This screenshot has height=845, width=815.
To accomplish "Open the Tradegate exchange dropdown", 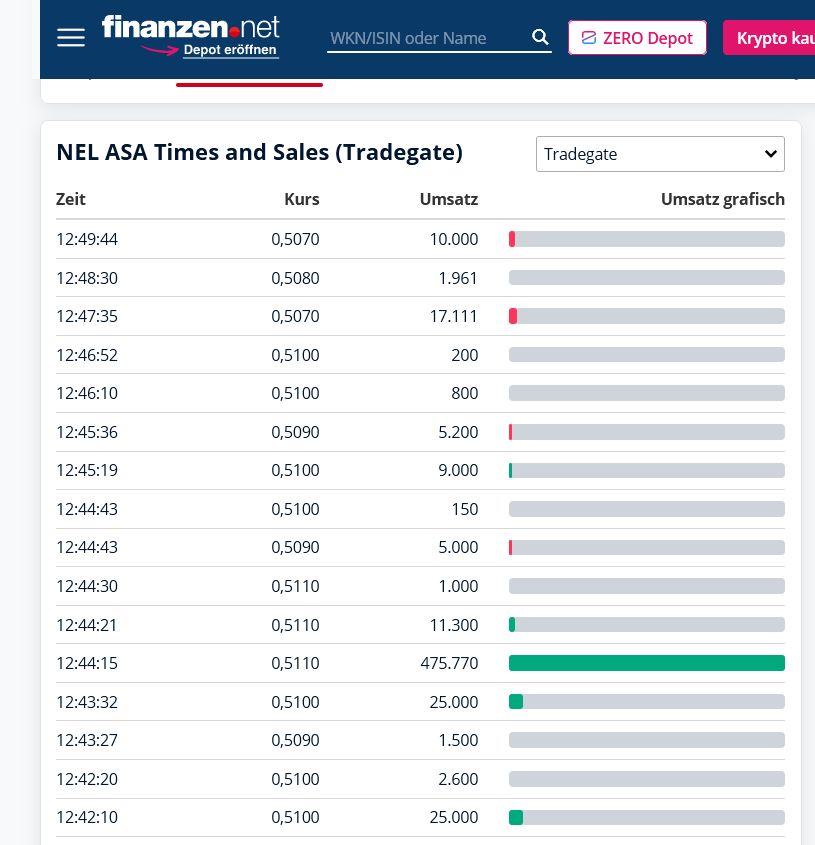I will coord(660,154).
